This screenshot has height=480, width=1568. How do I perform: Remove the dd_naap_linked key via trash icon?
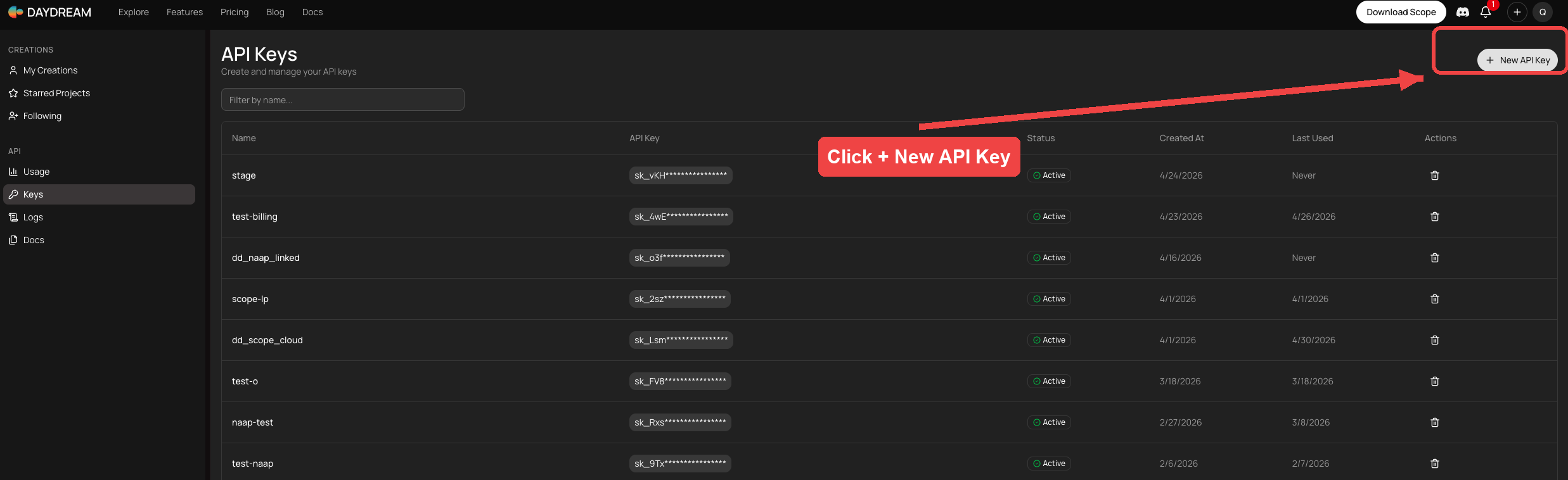[x=1435, y=258]
